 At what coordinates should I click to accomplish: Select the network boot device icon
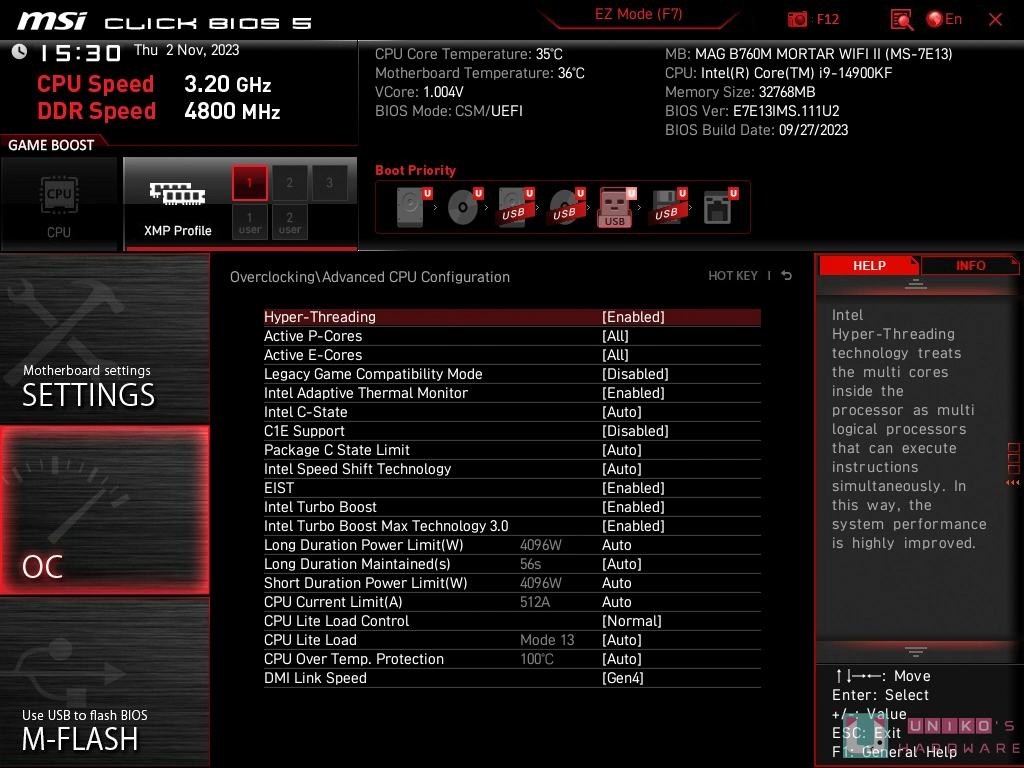click(718, 208)
